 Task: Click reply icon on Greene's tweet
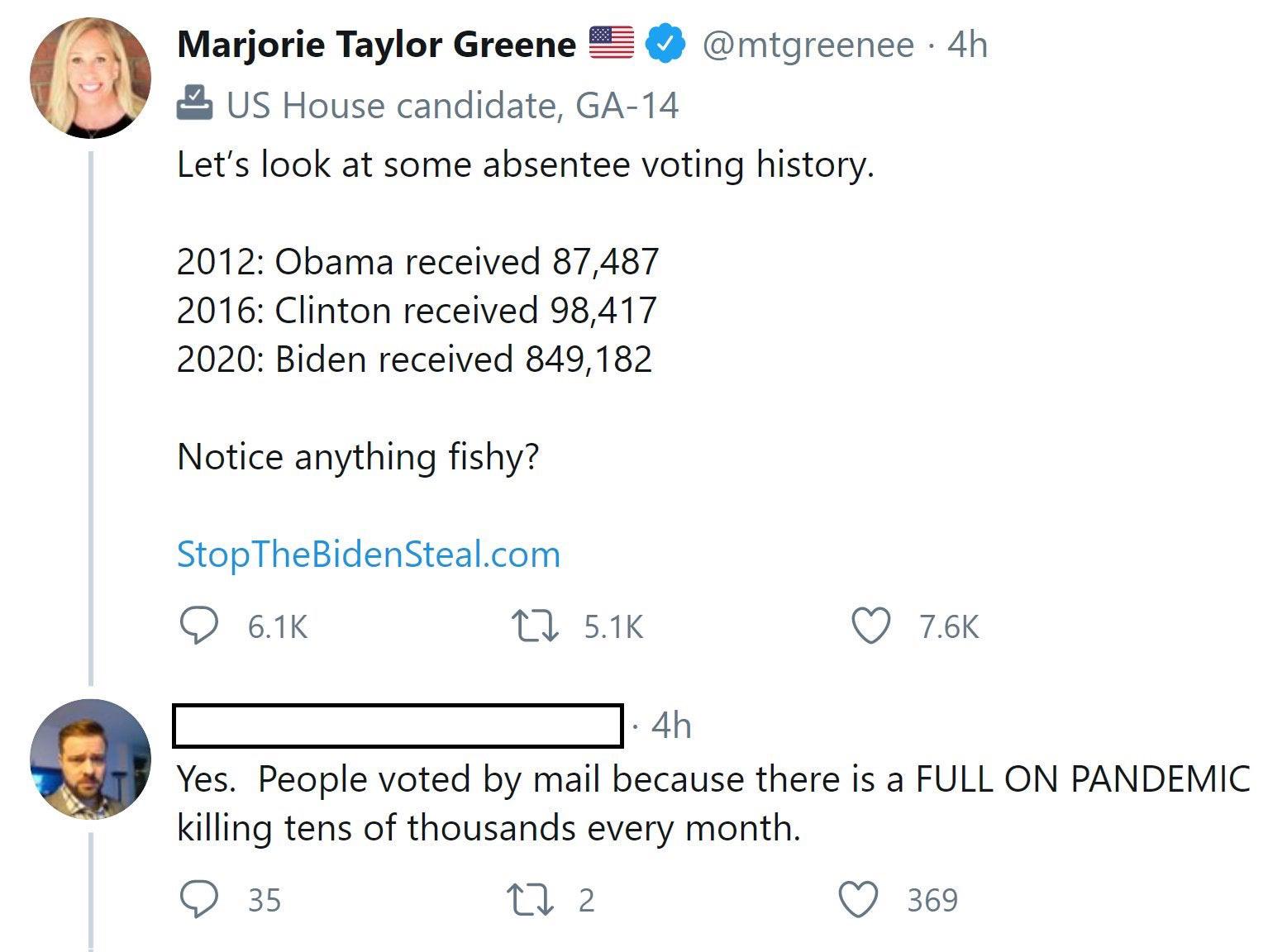(x=199, y=626)
